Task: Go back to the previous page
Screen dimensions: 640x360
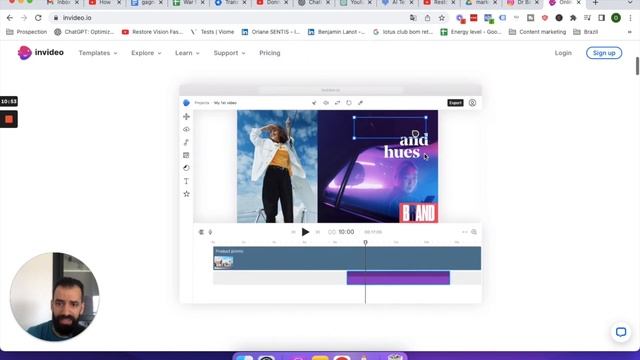Action: click(x=10, y=18)
